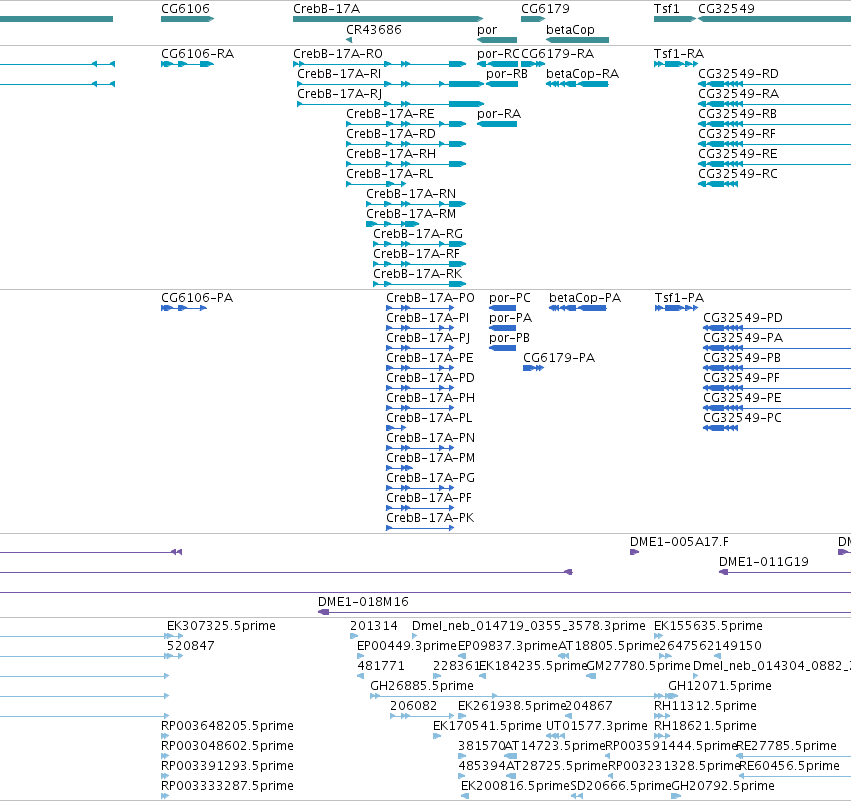This screenshot has height=801, width=851.
Task: Select the CG6179-PA protein label
Action: pyautogui.click(x=559, y=358)
